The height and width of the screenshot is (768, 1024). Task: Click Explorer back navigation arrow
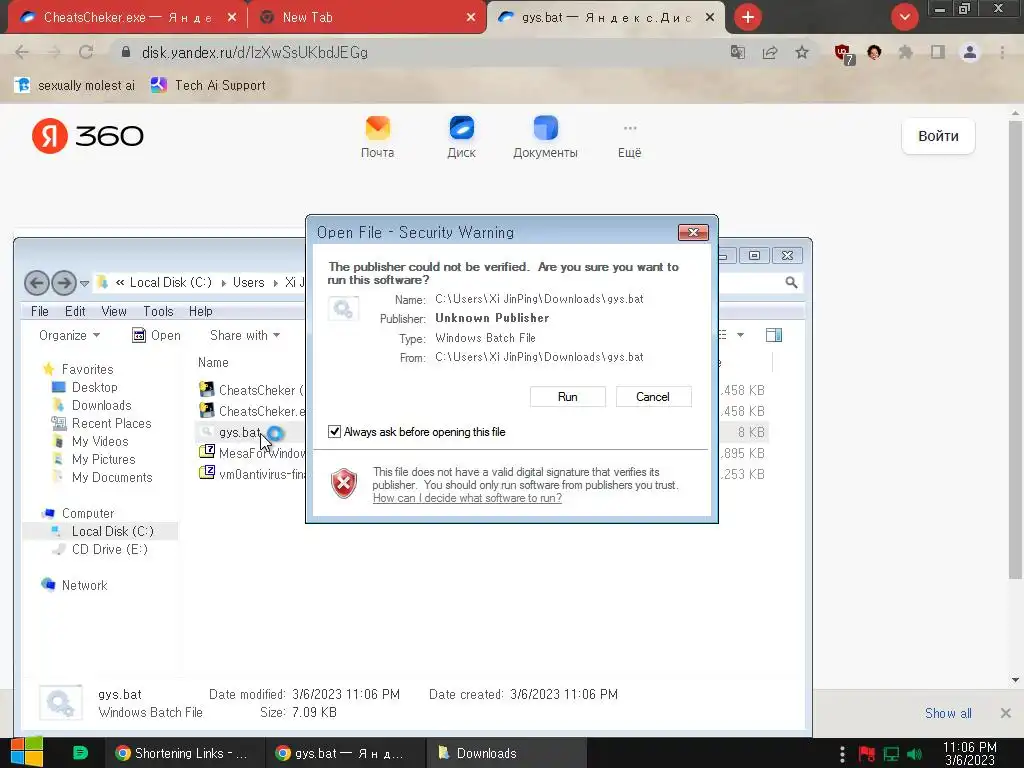[x=37, y=283]
